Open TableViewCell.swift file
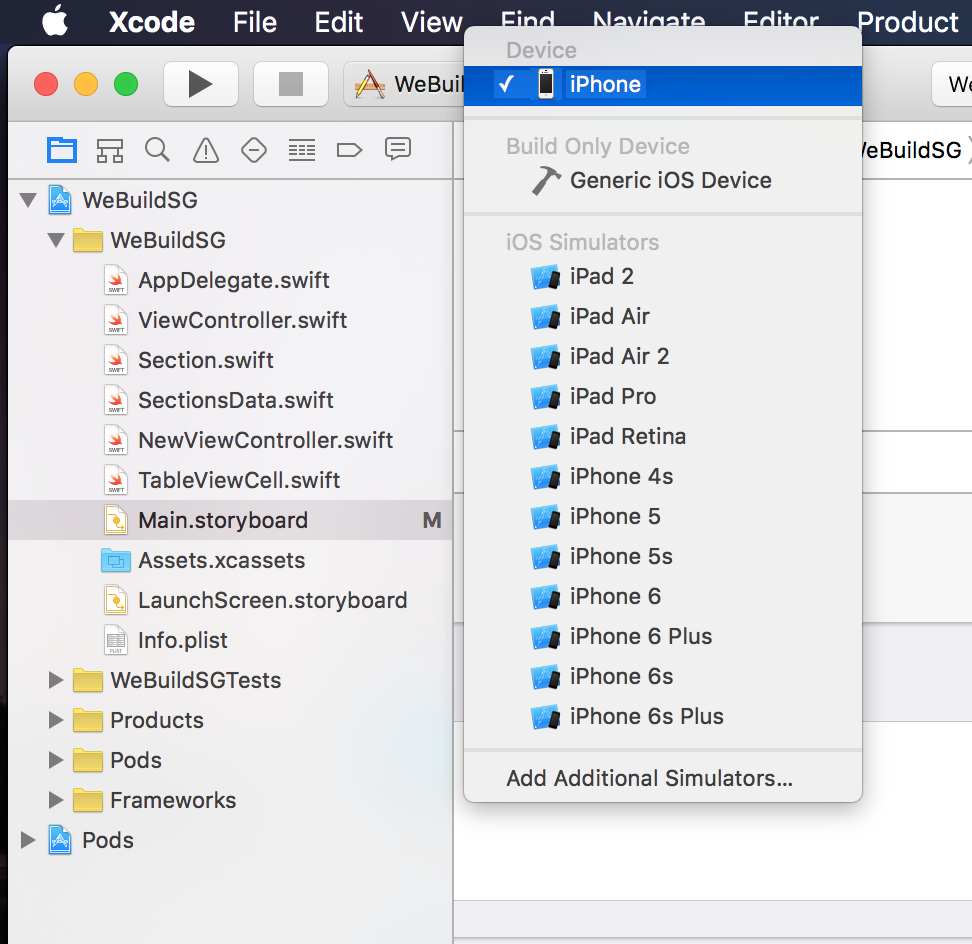Viewport: 972px width, 944px height. click(230, 480)
